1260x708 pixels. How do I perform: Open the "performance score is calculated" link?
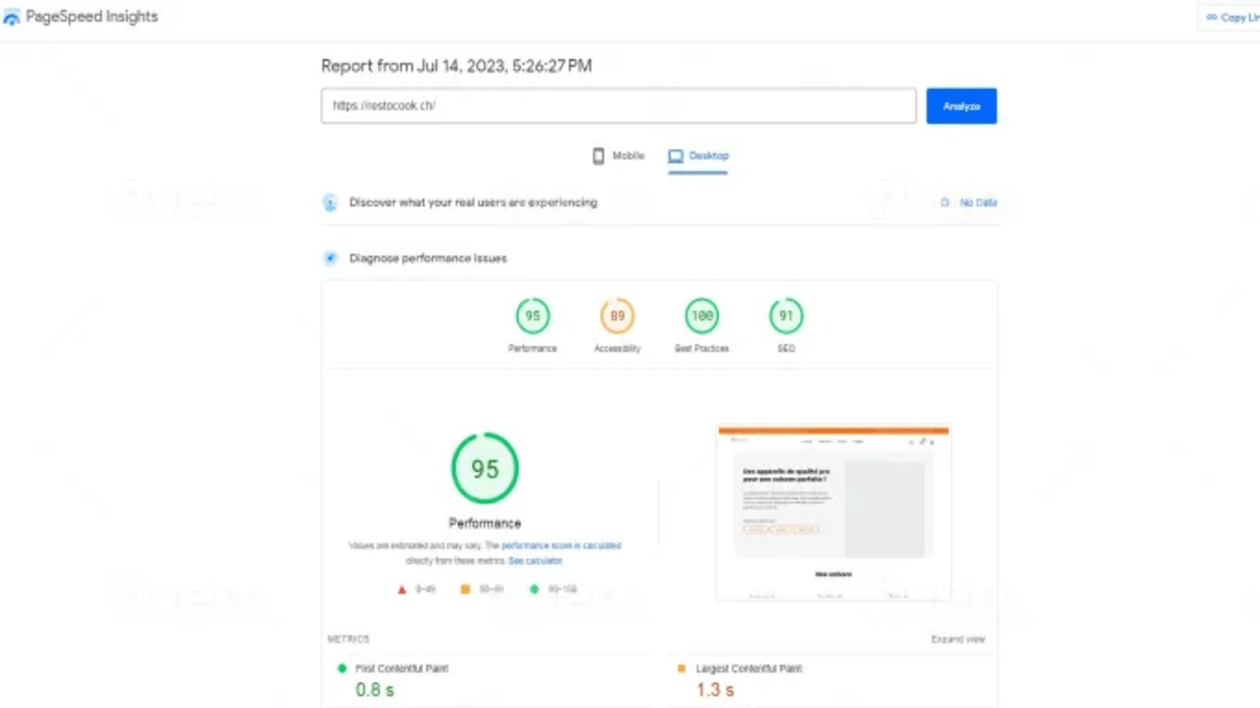pos(561,546)
